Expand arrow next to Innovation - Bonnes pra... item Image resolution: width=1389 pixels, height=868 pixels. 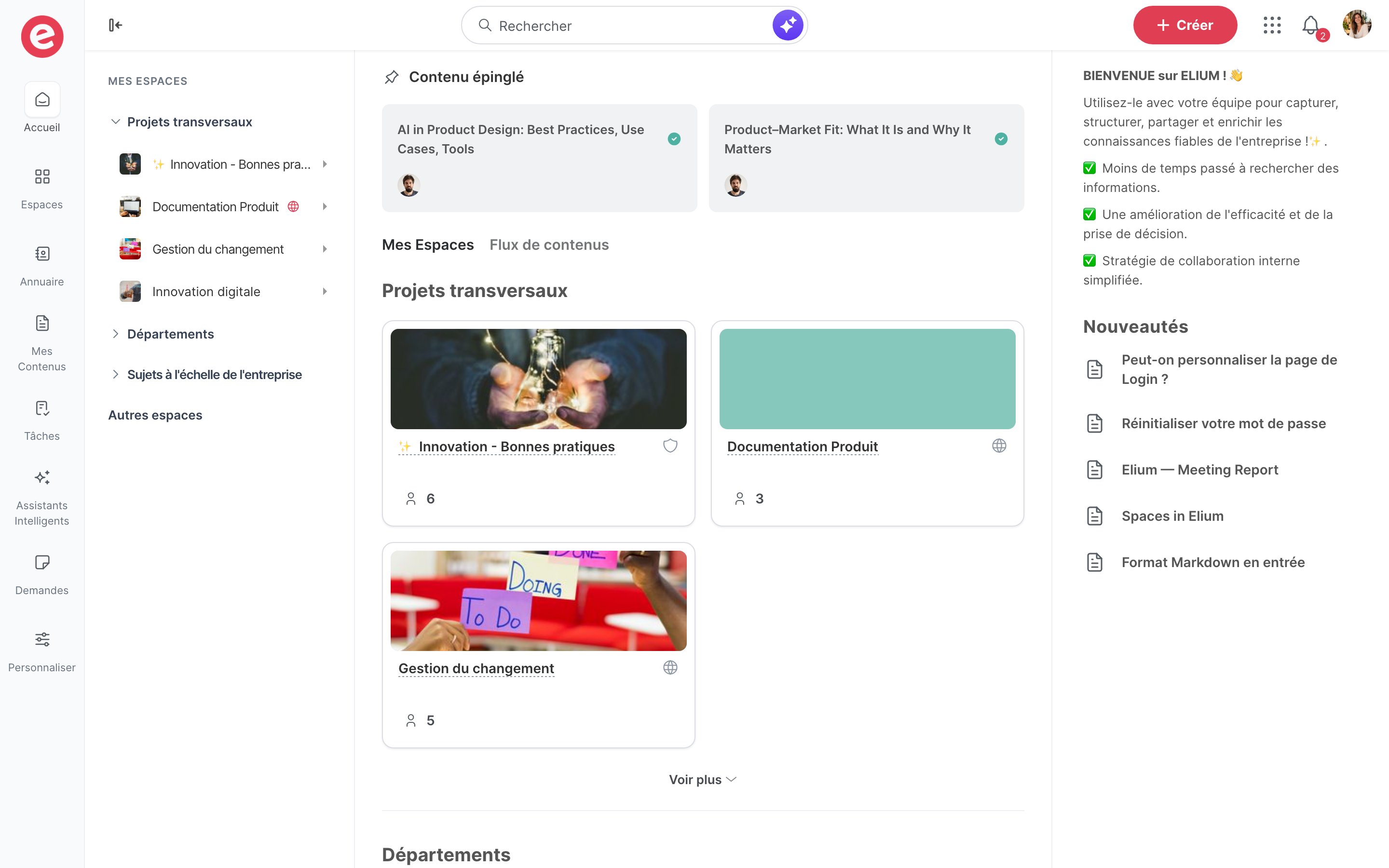[x=325, y=164]
